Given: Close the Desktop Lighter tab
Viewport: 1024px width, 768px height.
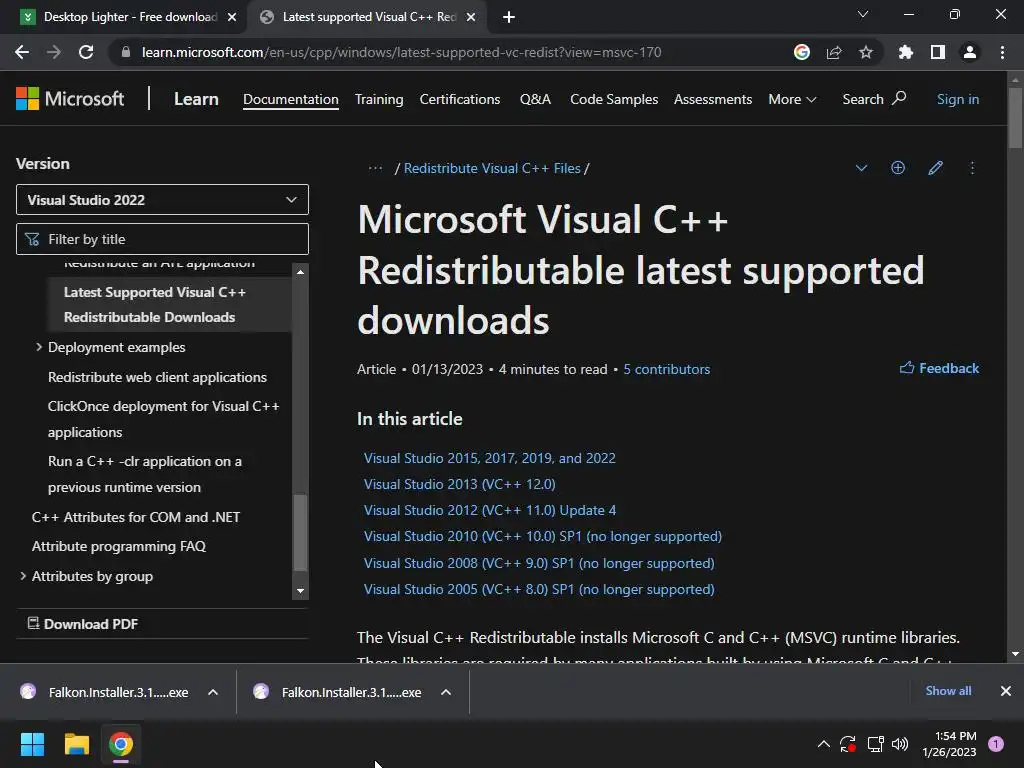Looking at the screenshot, I should pyautogui.click(x=232, y=17).
